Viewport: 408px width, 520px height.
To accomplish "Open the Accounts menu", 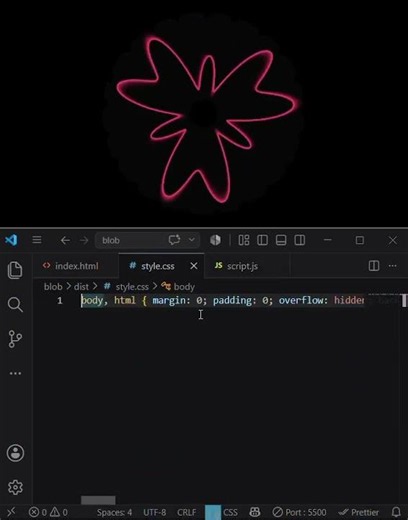I will point(15,453).
